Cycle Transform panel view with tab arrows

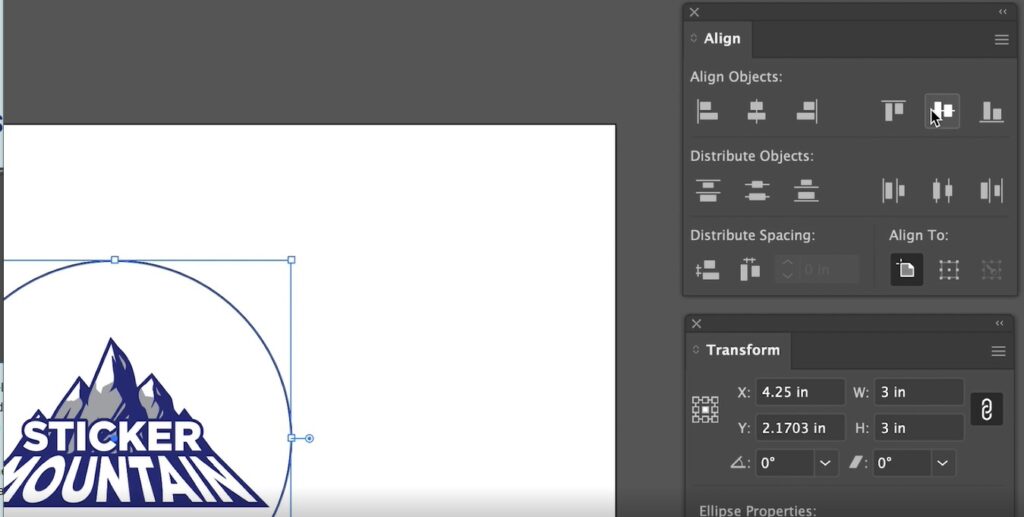pyautogui.click(x=696, y=350)
